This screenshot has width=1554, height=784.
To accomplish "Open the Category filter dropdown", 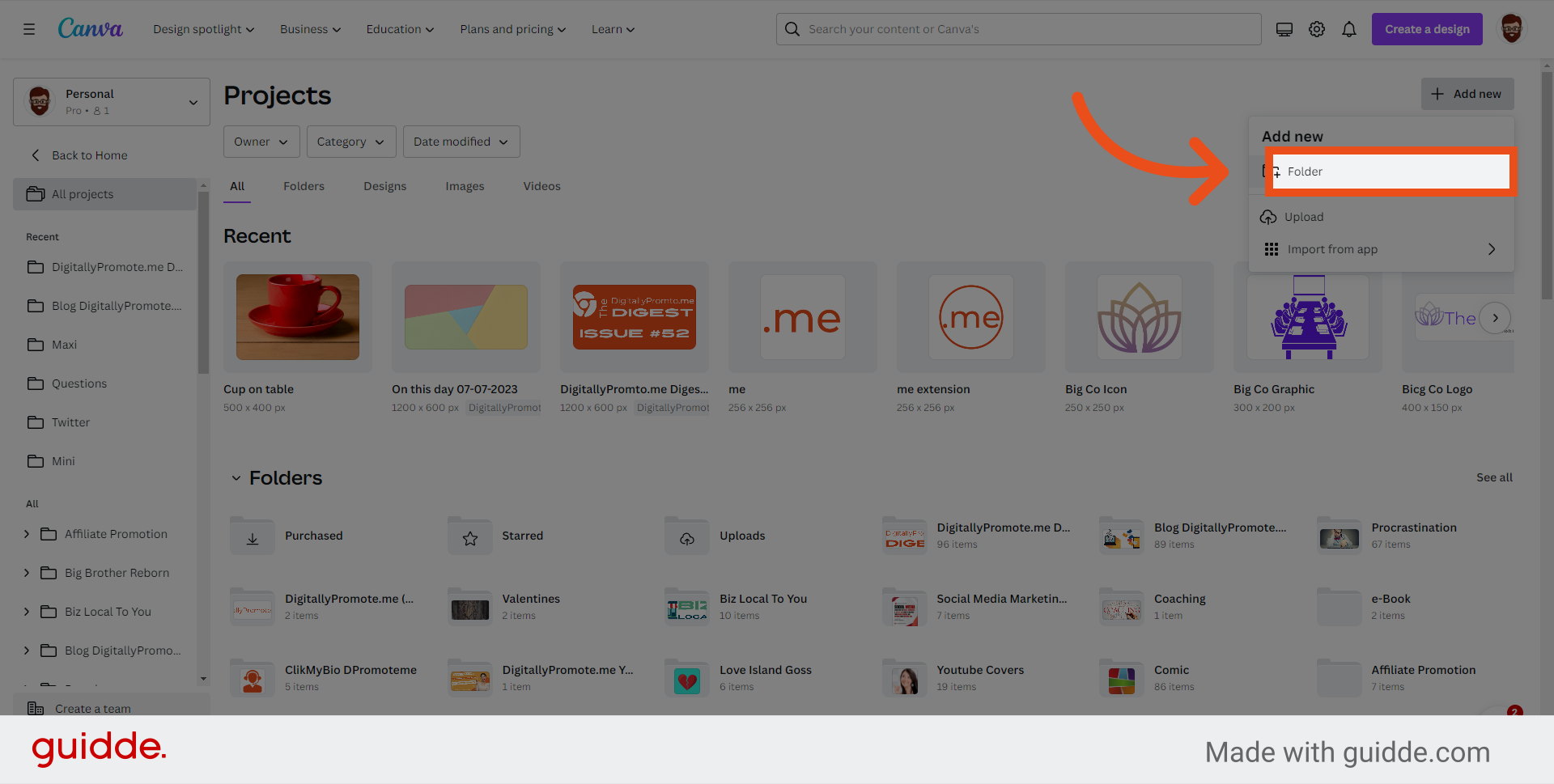I will click(350, 142).
